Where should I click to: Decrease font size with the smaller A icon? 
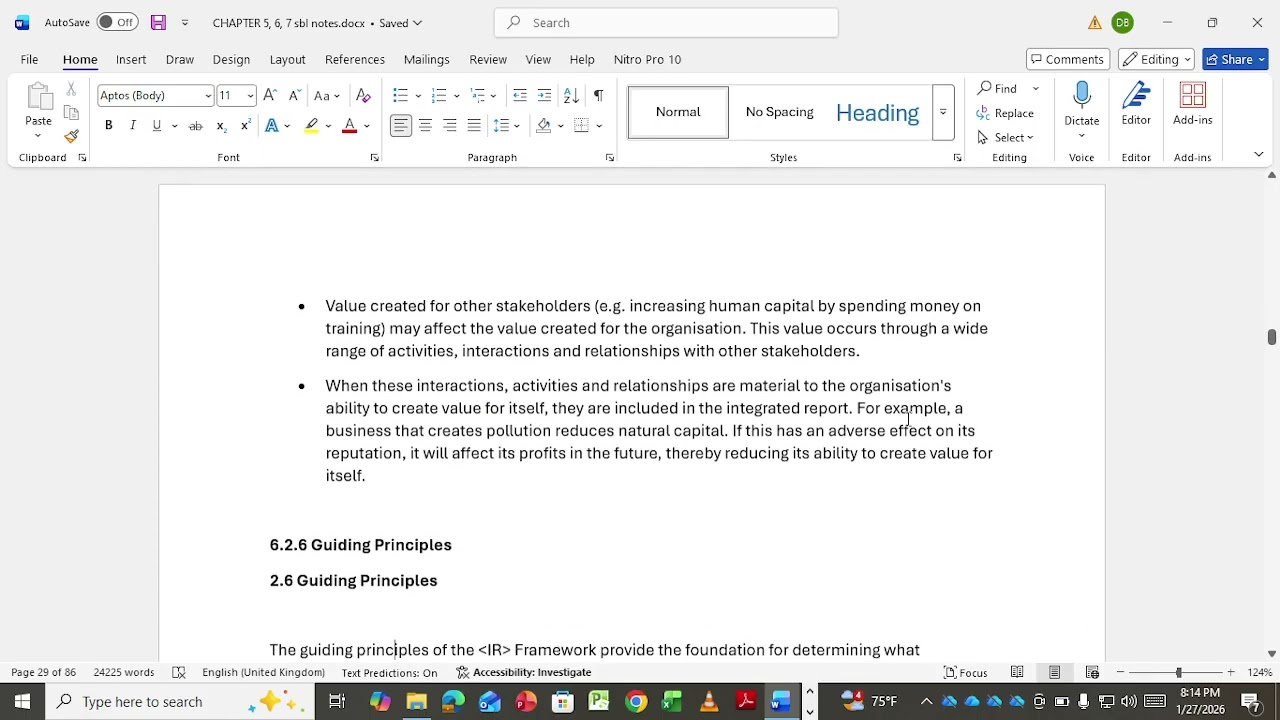tap(294, 95)
